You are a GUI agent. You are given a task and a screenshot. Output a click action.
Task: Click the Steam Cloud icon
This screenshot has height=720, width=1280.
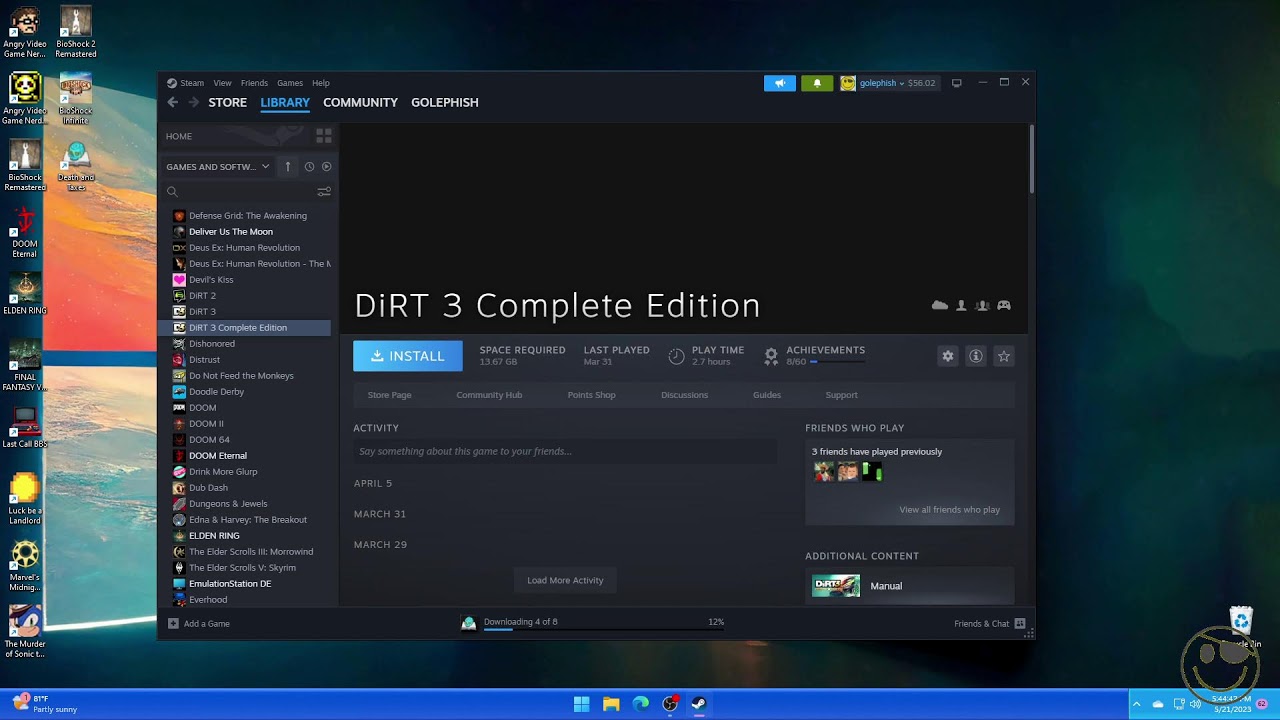pyautogui.click(x=940, y=305)
